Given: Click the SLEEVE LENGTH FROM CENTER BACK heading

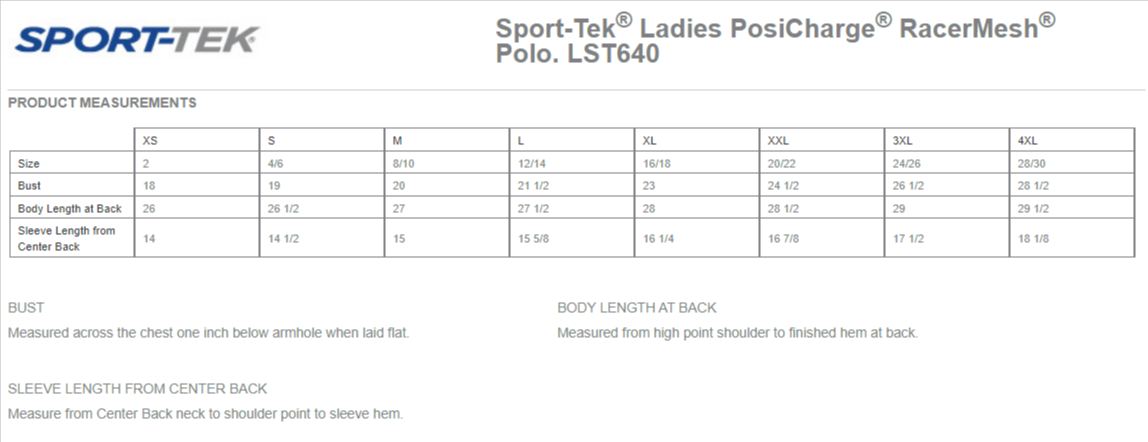Looking at the screenshot, I should click(x=138, y=388).
